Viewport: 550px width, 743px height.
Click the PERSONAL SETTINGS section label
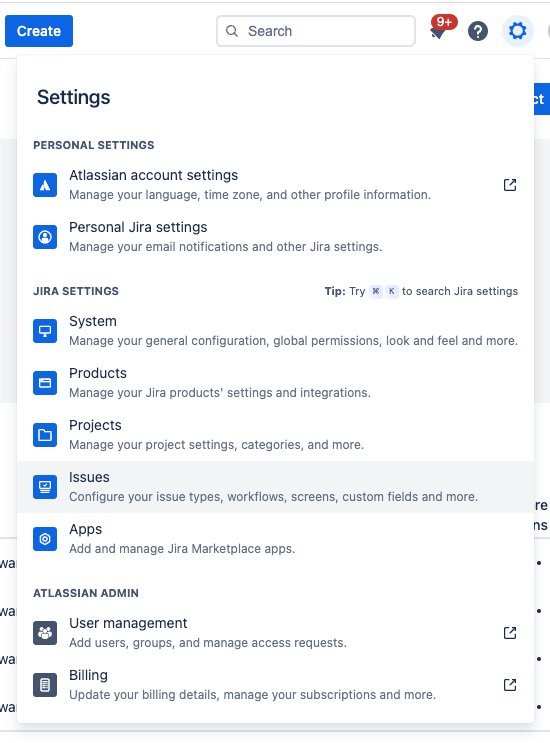tap(94, 145)
